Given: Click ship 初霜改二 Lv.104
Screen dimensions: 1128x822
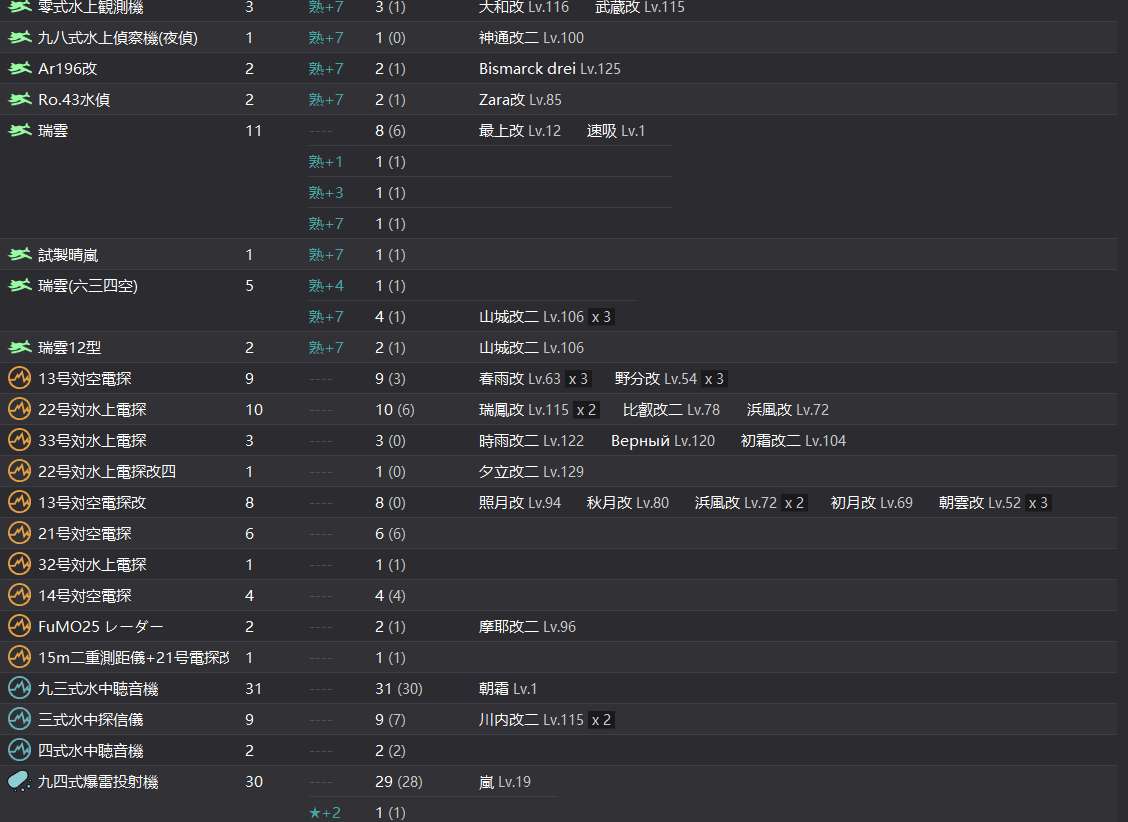Looking at the screenshot, I should coord(793,440).
